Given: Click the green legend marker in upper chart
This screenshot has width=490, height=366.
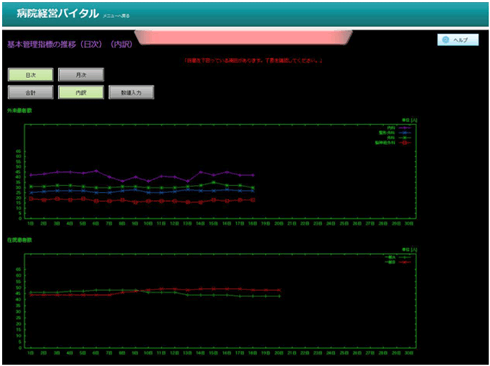Looking at the screenshot, I should (404, 138).
